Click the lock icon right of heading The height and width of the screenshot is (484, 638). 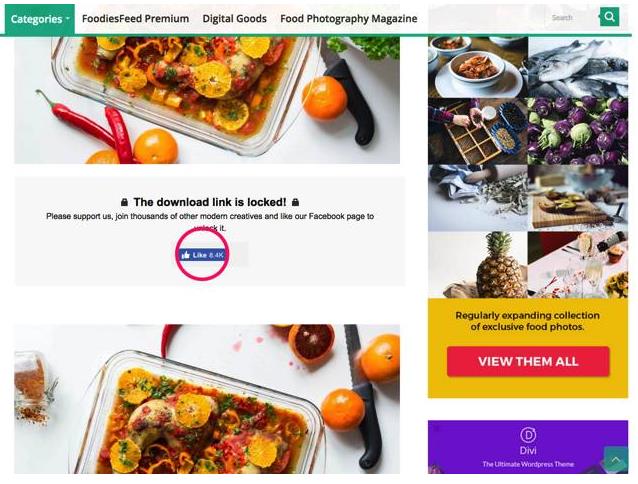point(296,202)
